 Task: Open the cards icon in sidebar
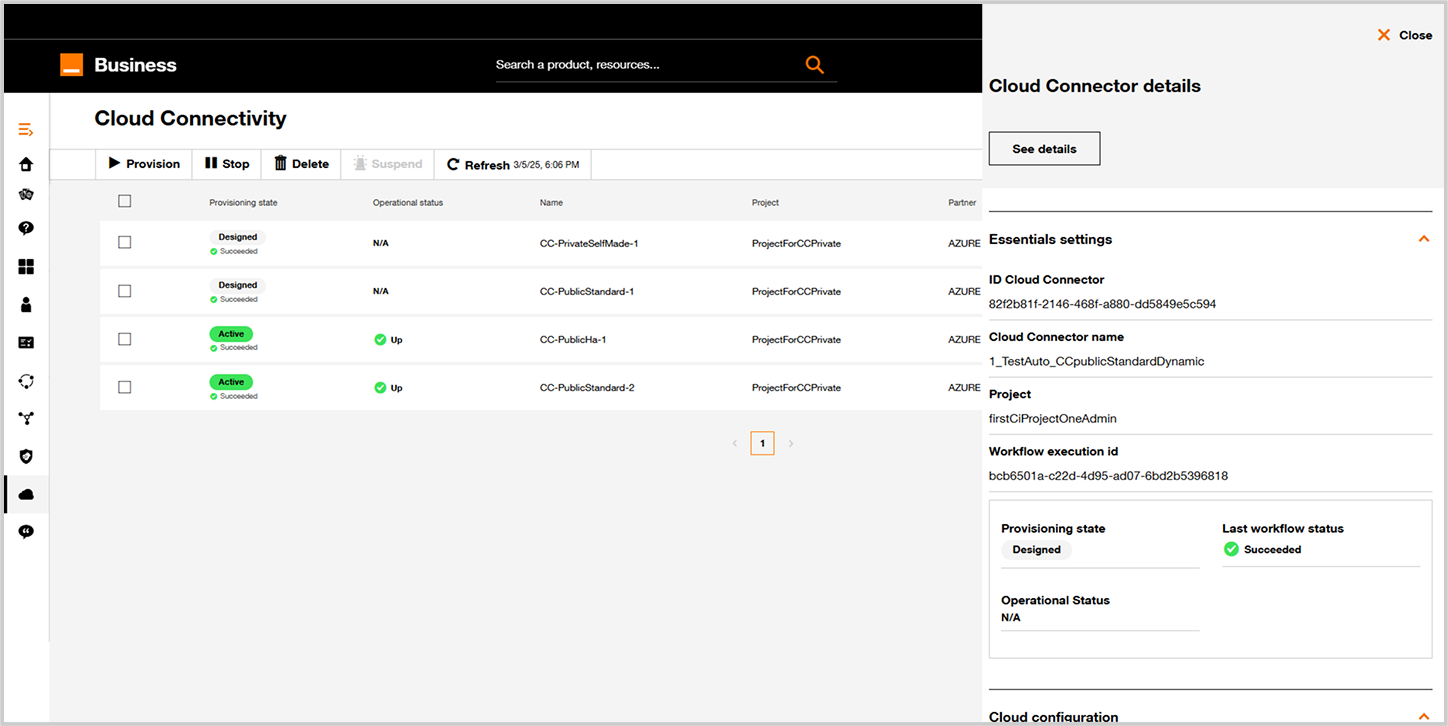click(x=26, y=195)
